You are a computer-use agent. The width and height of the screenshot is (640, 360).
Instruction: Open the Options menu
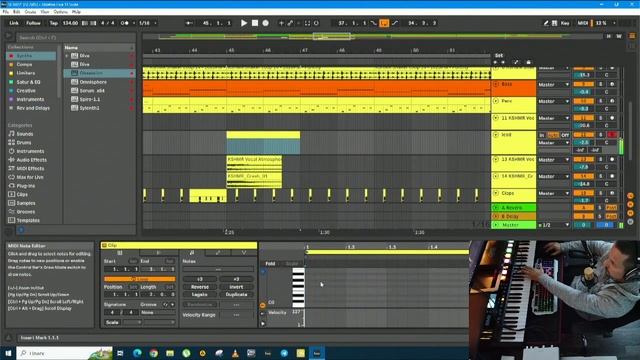click(x=60, y=12)
